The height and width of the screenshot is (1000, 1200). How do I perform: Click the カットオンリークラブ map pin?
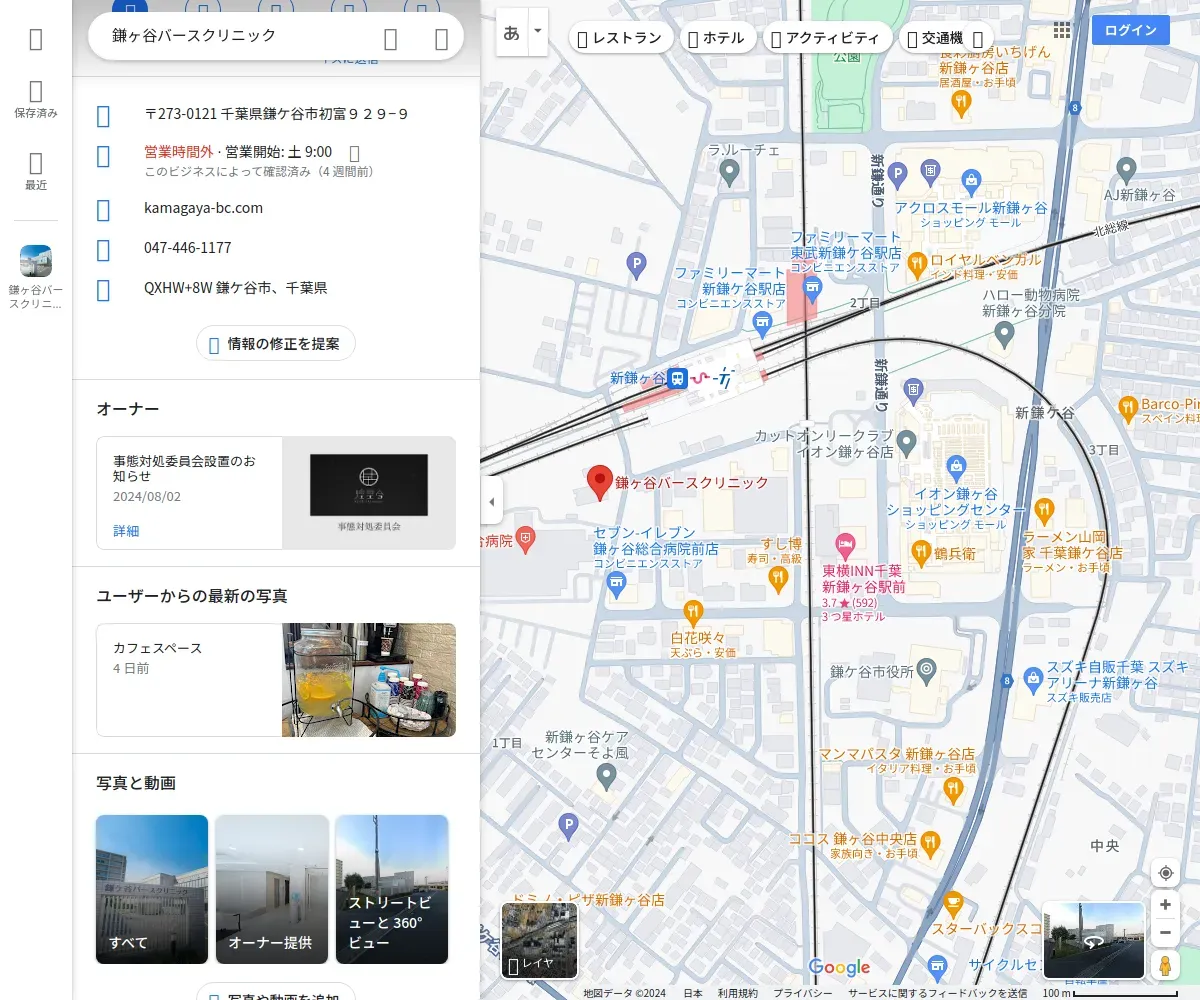(x=907, y=441)
